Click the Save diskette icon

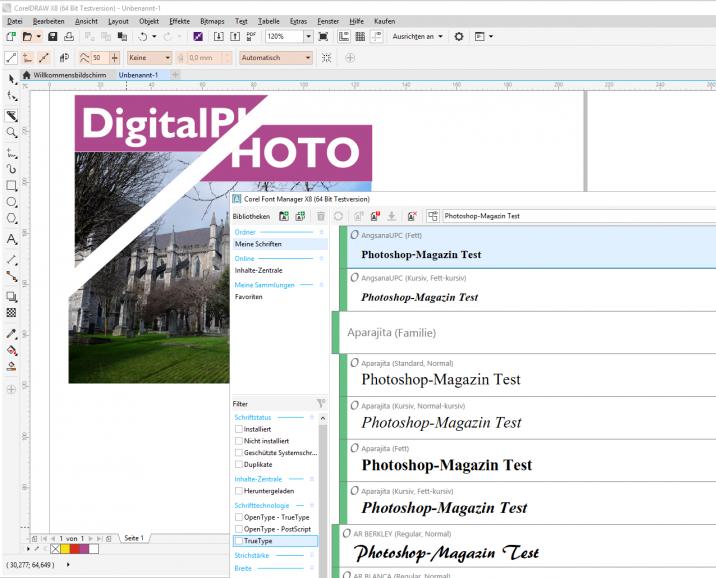[53, 37]
